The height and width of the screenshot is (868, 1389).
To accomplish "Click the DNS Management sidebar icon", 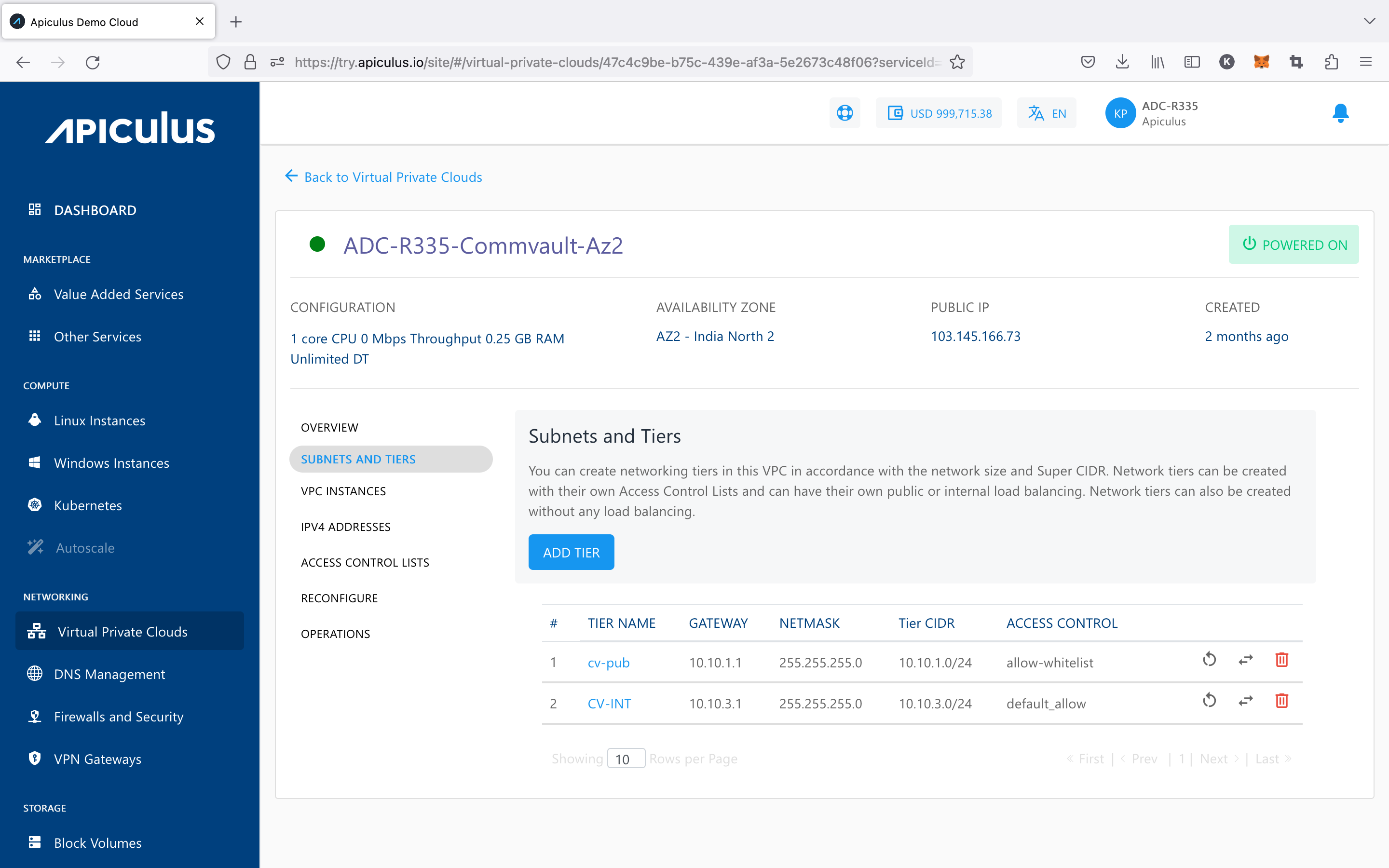I will (x=35, y=673).
